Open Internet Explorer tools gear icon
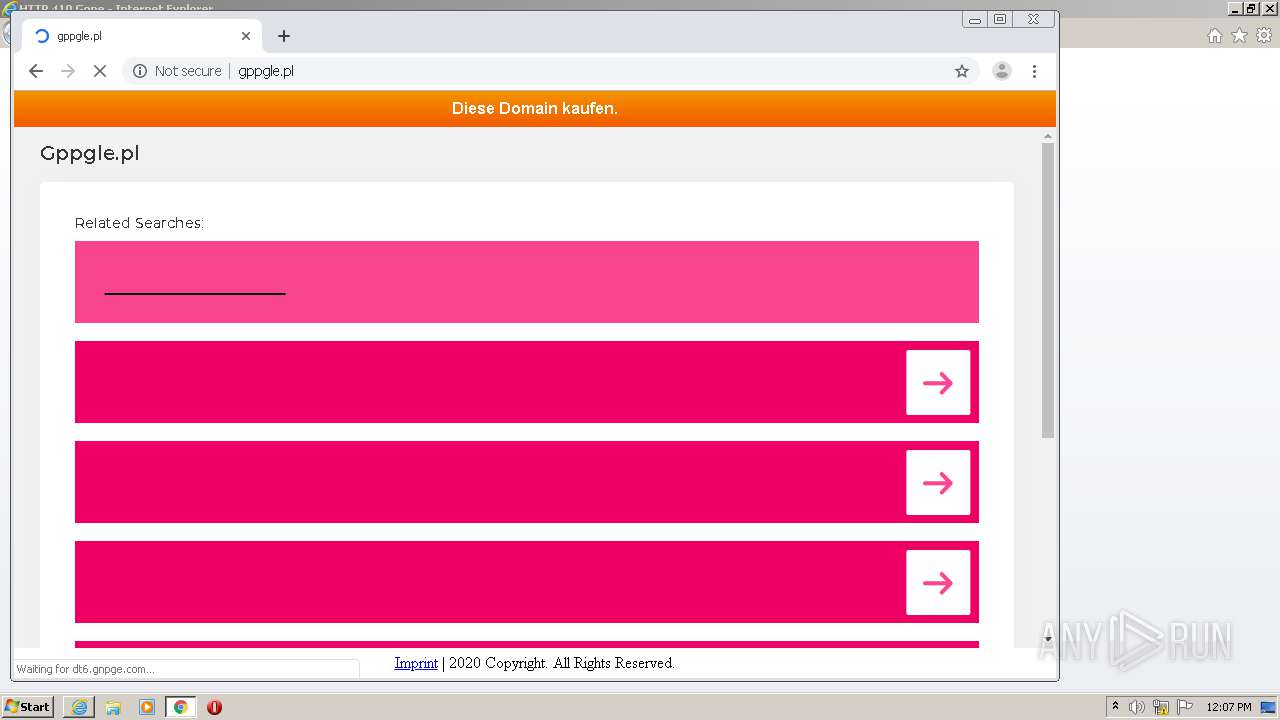 [1264, 36]
